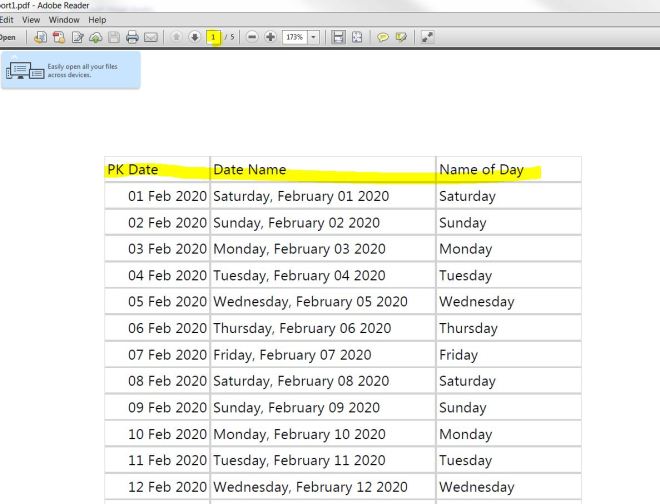Go to next page arrow
This screenshot has height=504, width=660.
(x=195, y=37)
